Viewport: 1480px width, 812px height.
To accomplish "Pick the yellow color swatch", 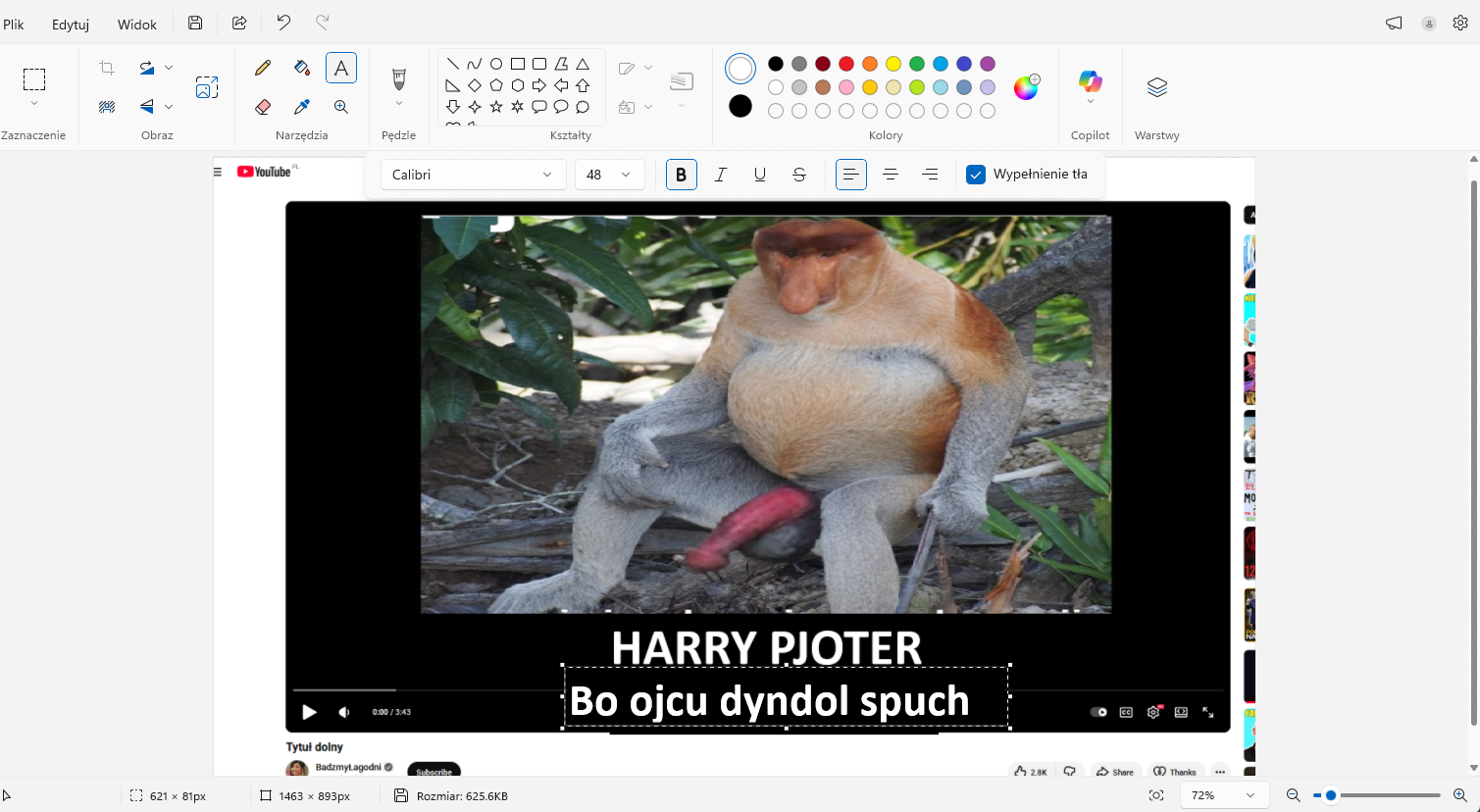I will 893,64.
